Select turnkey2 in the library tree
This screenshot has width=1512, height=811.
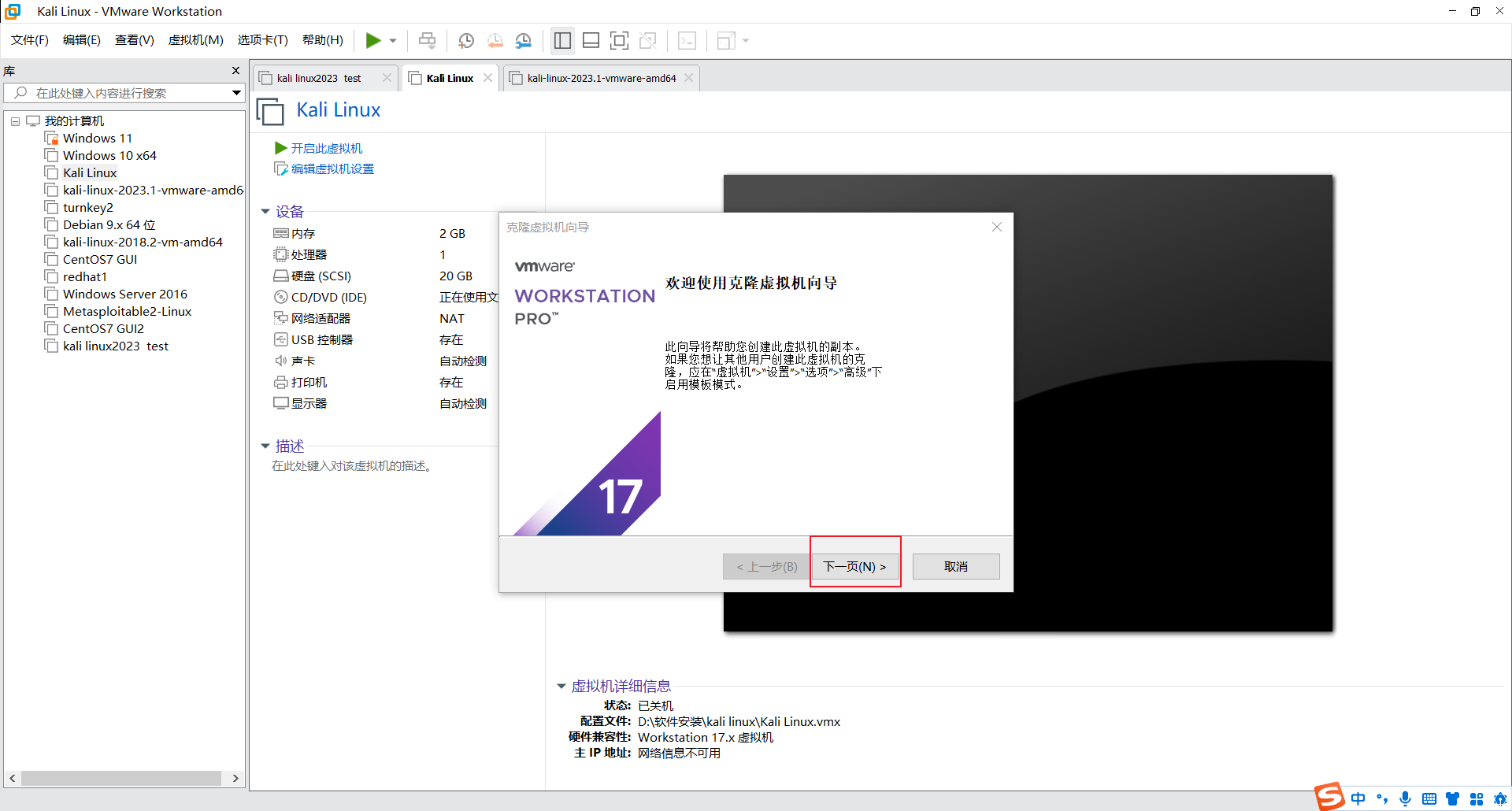pos(88,208)
